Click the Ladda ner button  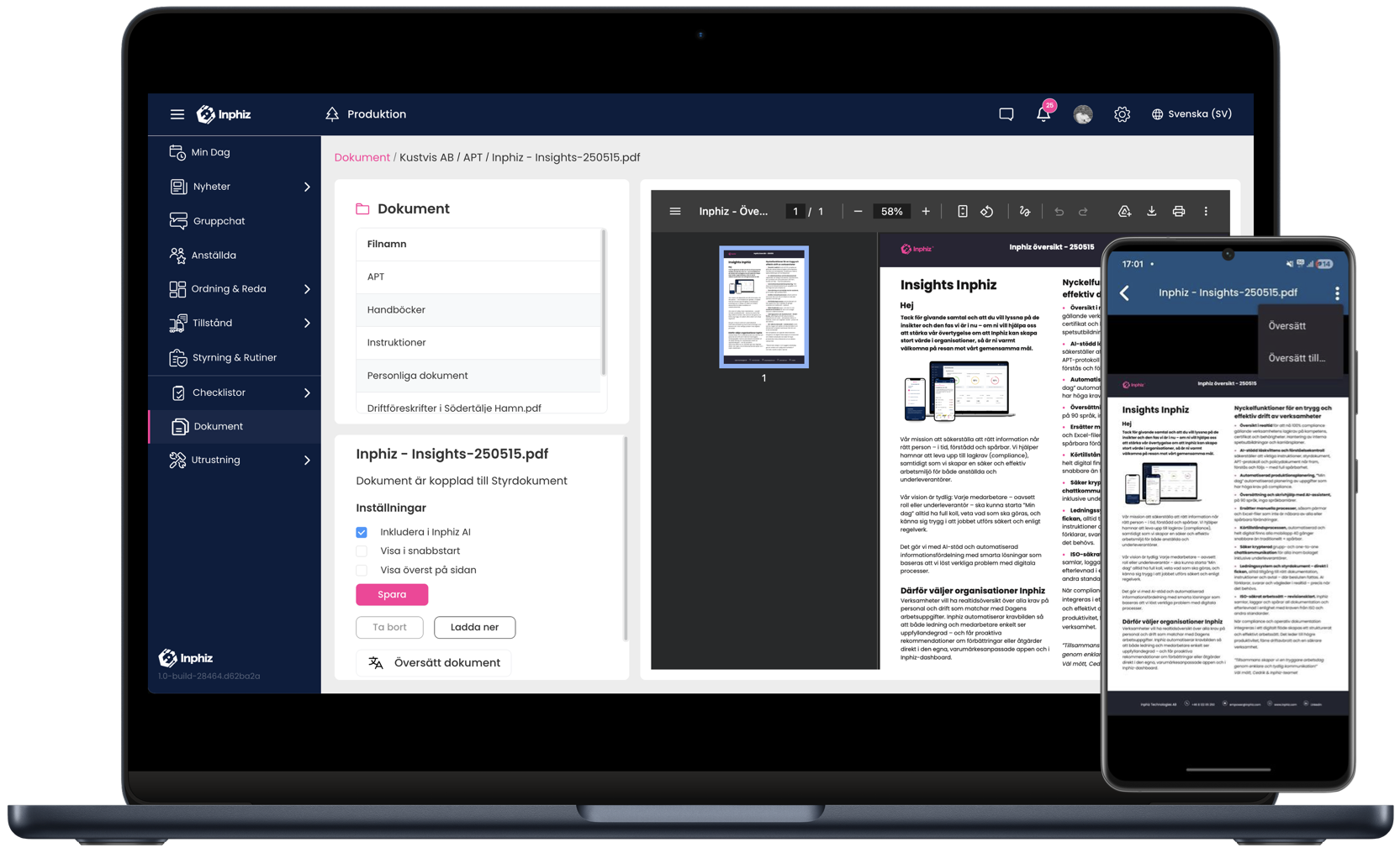474,627
